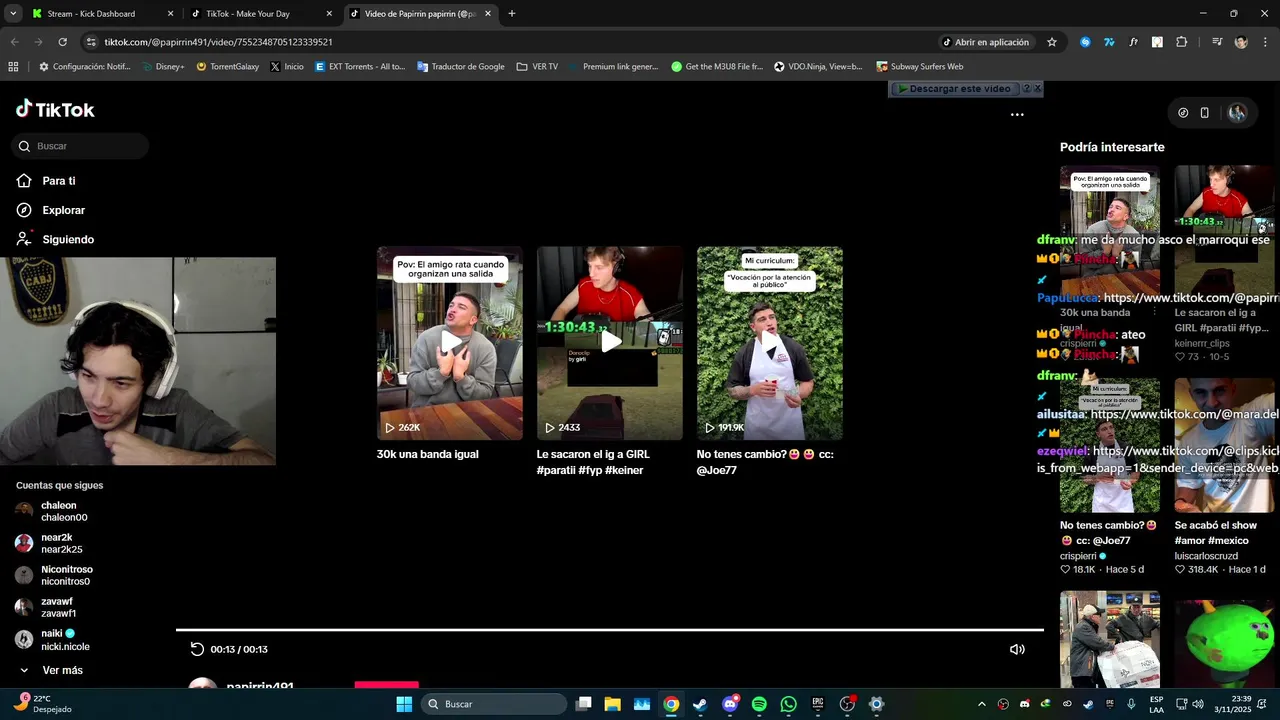Screen dimensions: 1280x720
Task: Mute the video with the speaker icon
Action: click(x=1017, y=649)
